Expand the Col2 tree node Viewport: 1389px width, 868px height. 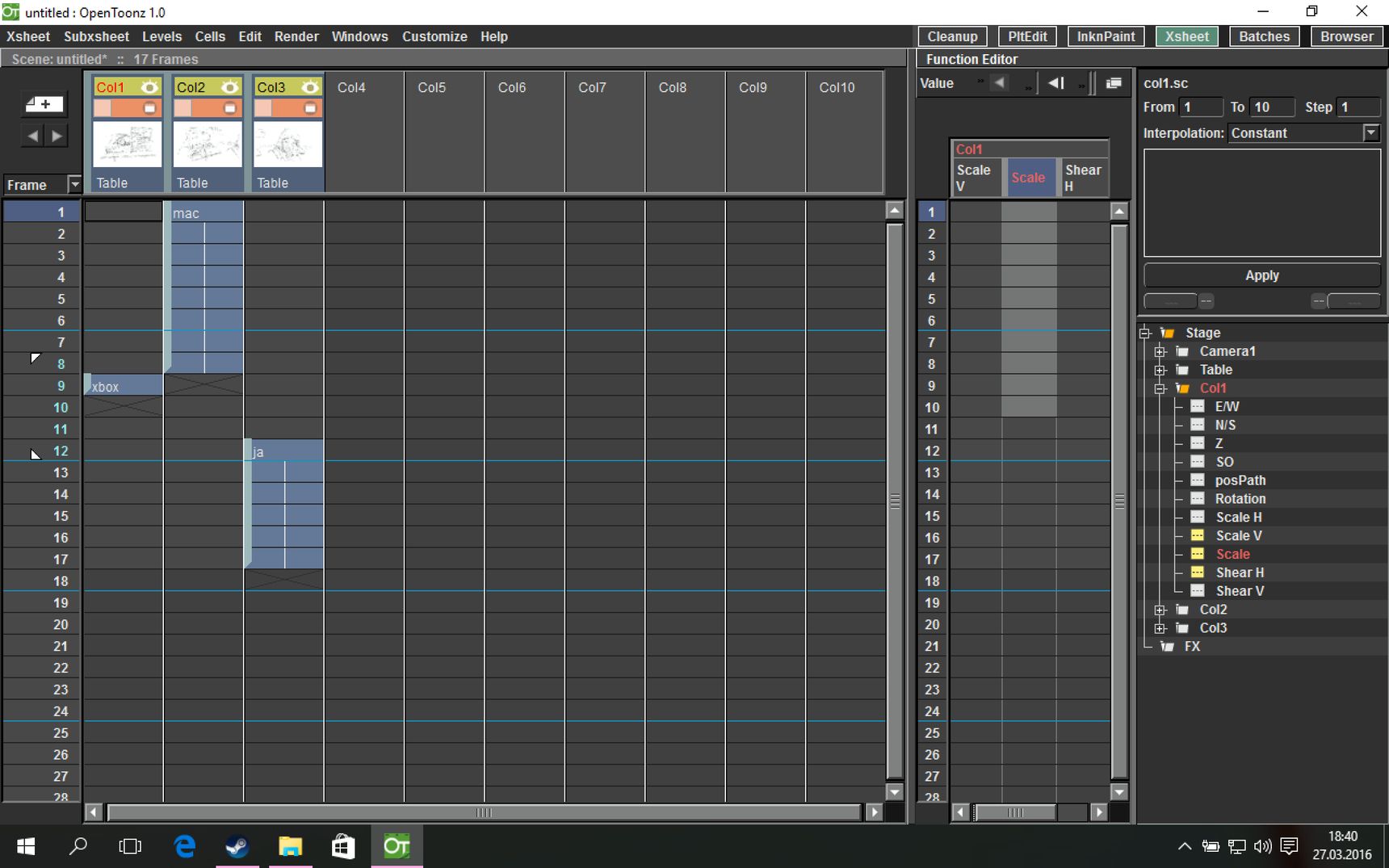pos(1160,610)
